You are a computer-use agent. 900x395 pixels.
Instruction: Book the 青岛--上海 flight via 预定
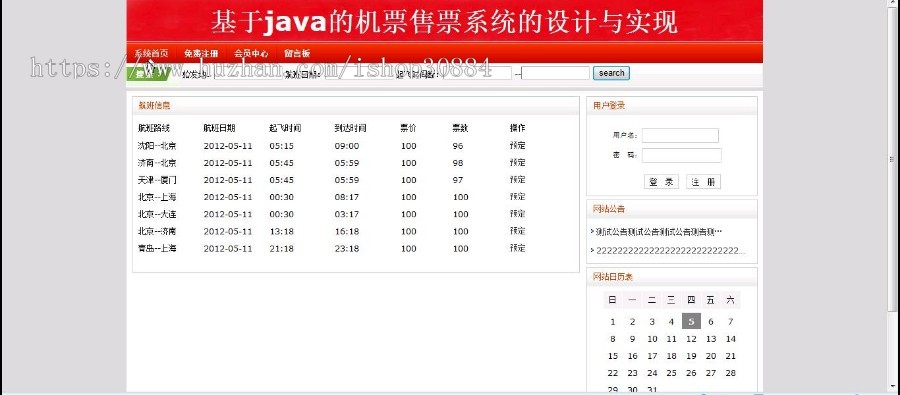[517, 248]
